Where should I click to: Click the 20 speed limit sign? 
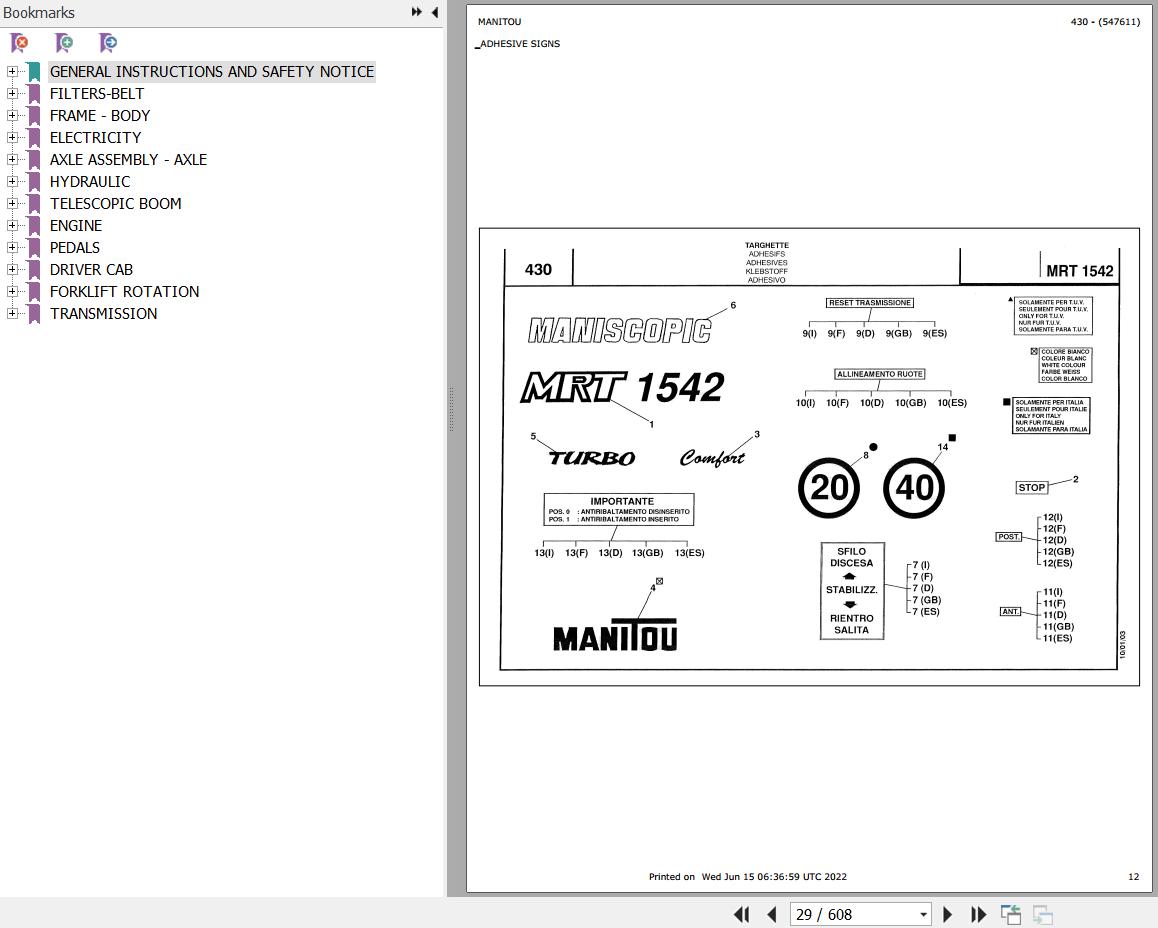click(x=829, y=487)
